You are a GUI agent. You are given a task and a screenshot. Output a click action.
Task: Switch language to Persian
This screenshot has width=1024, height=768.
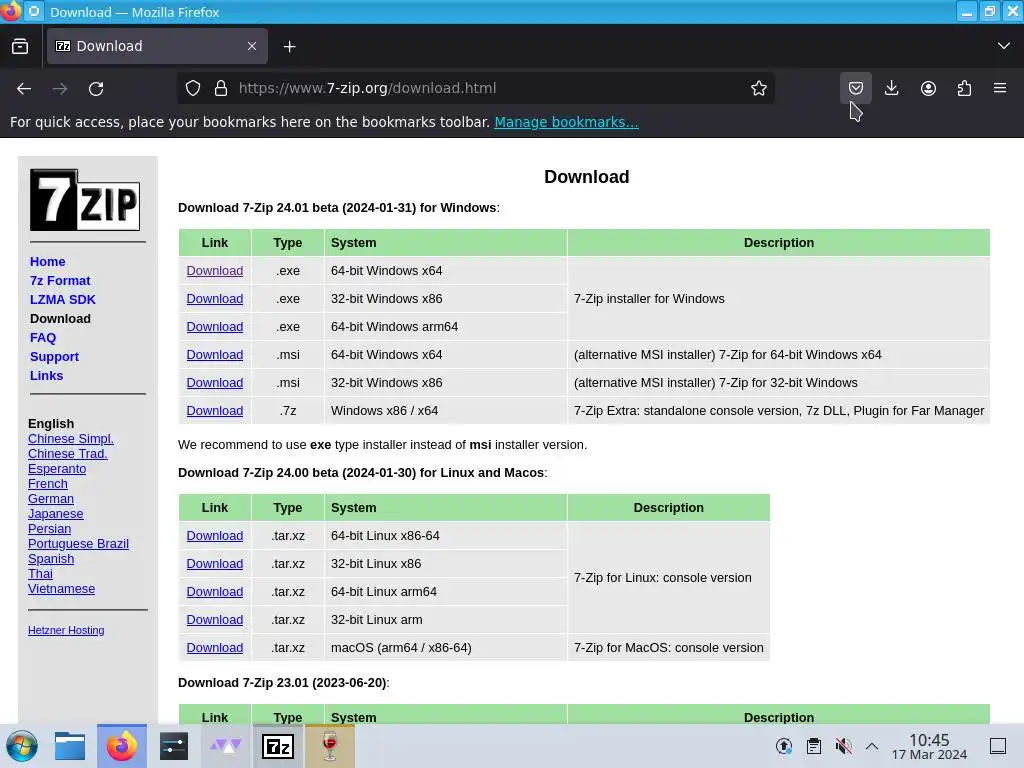point(50,529)
